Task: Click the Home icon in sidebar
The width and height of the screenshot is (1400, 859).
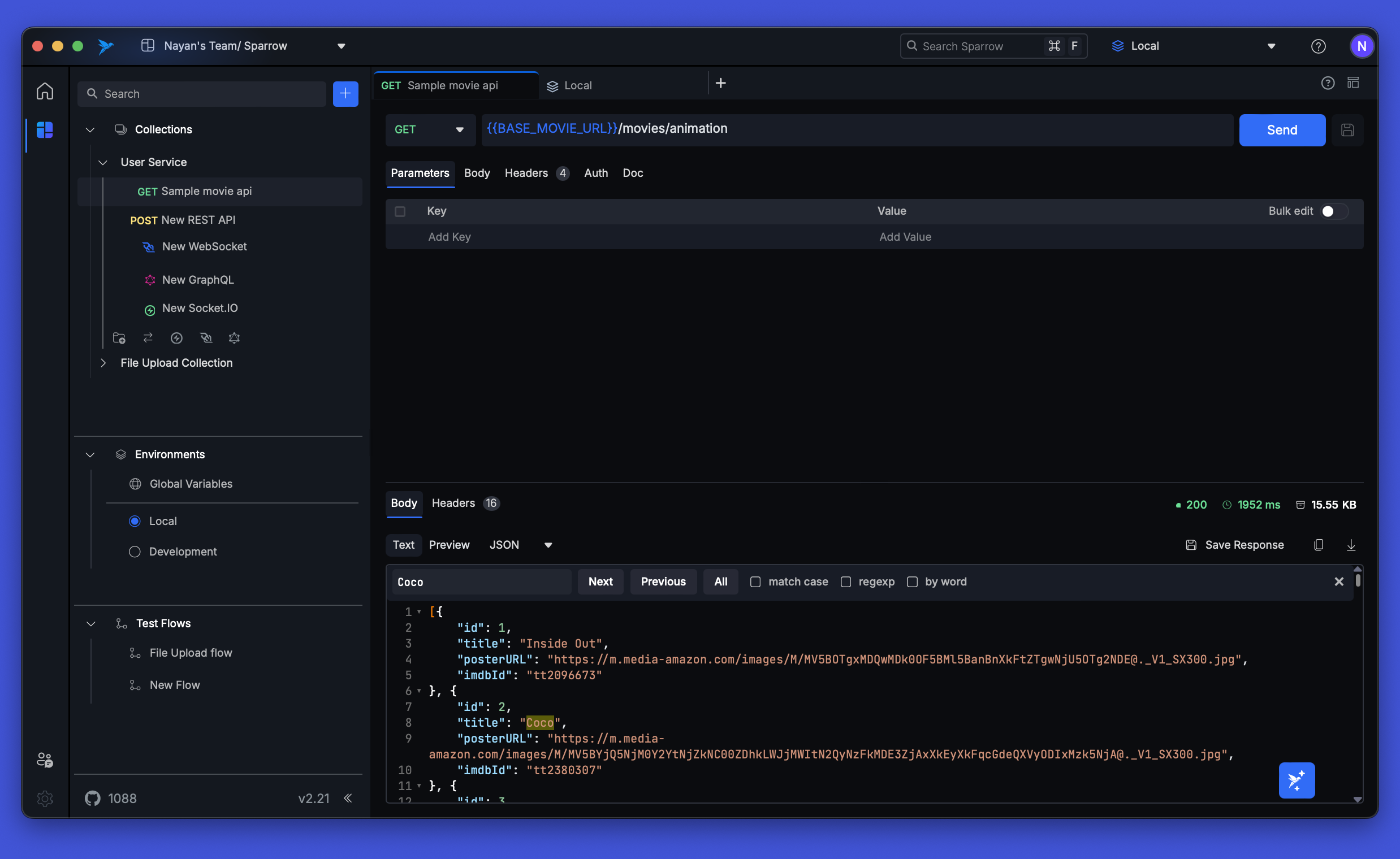Action: click(x=45, y=92)
